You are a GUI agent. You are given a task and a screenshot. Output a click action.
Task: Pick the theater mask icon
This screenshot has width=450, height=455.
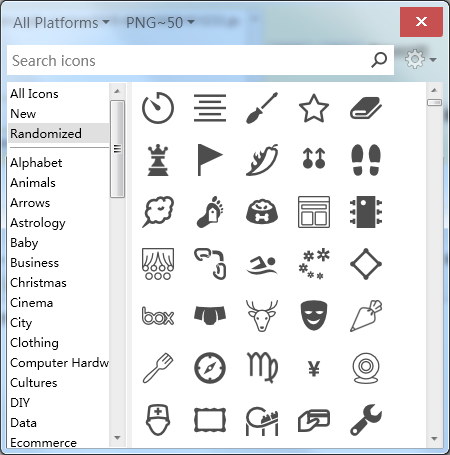coord(314,315)
